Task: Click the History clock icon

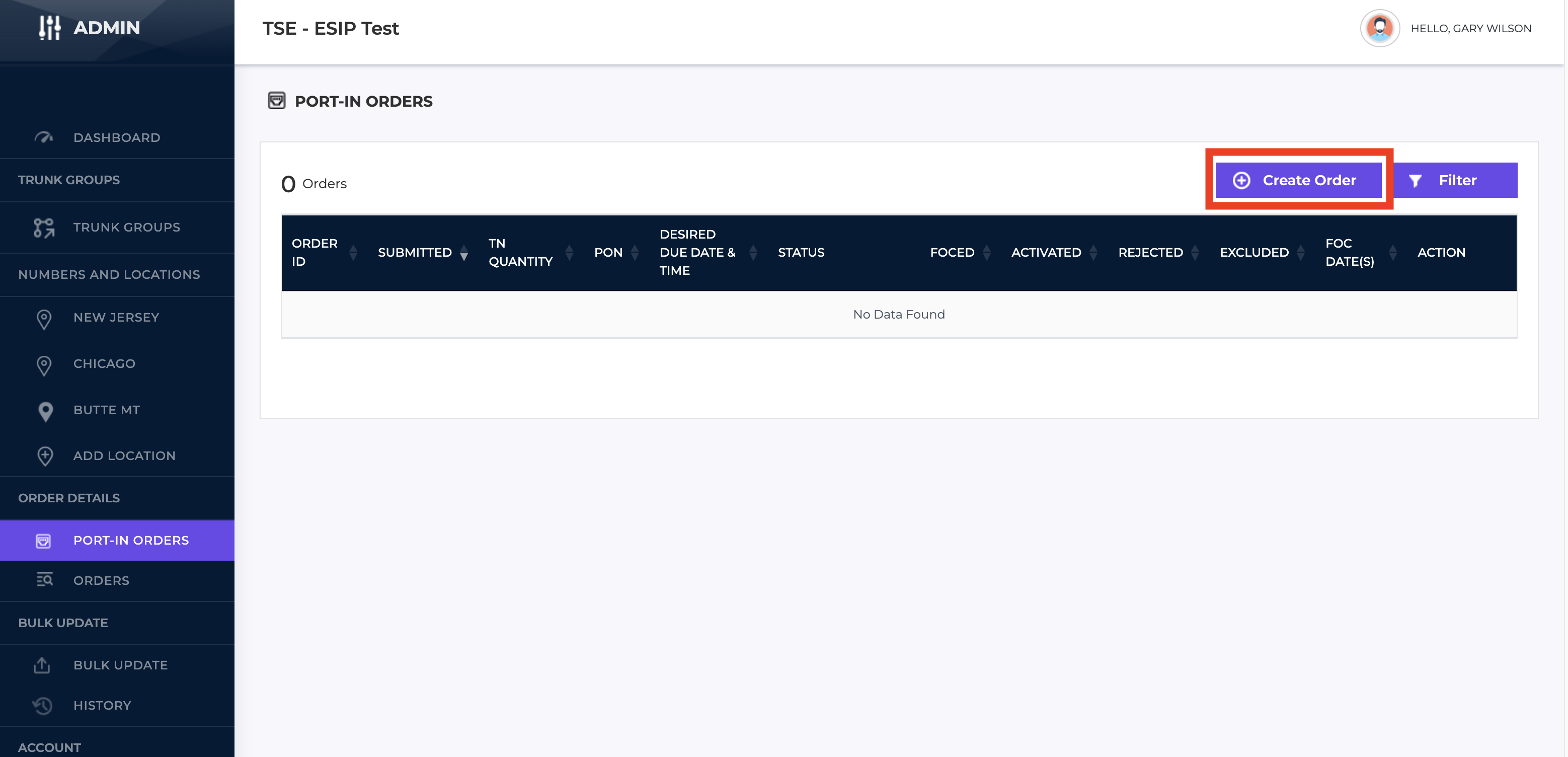Action: click(x=43, y=705)
